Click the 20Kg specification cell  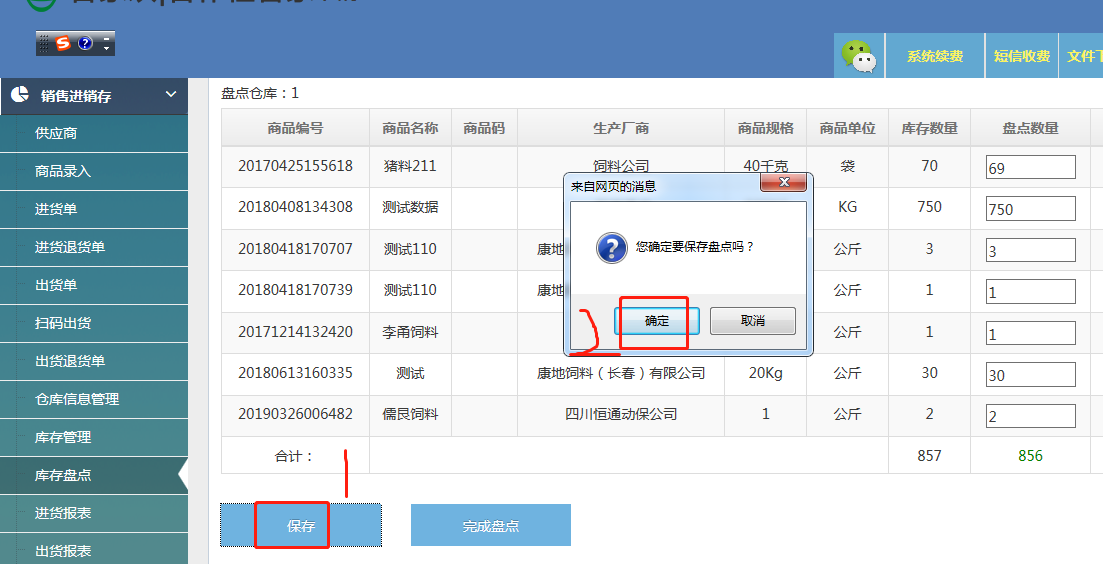(765, 373)
